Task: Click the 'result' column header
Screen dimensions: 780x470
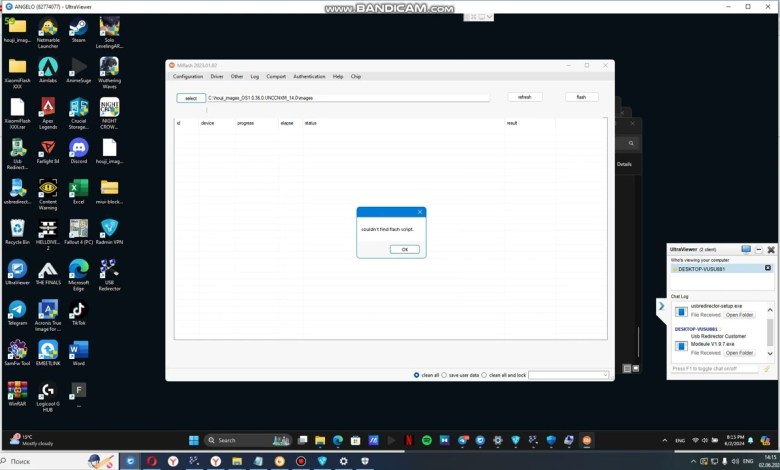Action: pyautogui.click(x=512, y=123)
